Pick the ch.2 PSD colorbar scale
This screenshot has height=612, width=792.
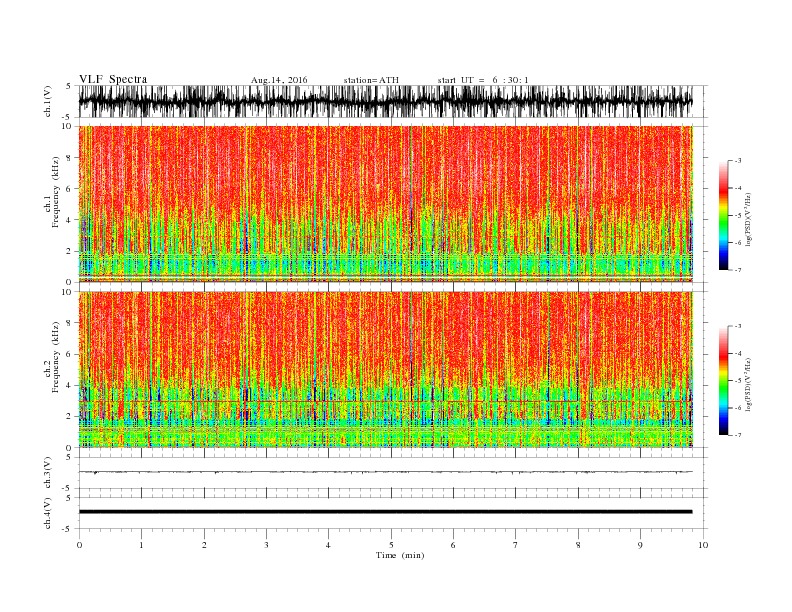pos(723,381)
